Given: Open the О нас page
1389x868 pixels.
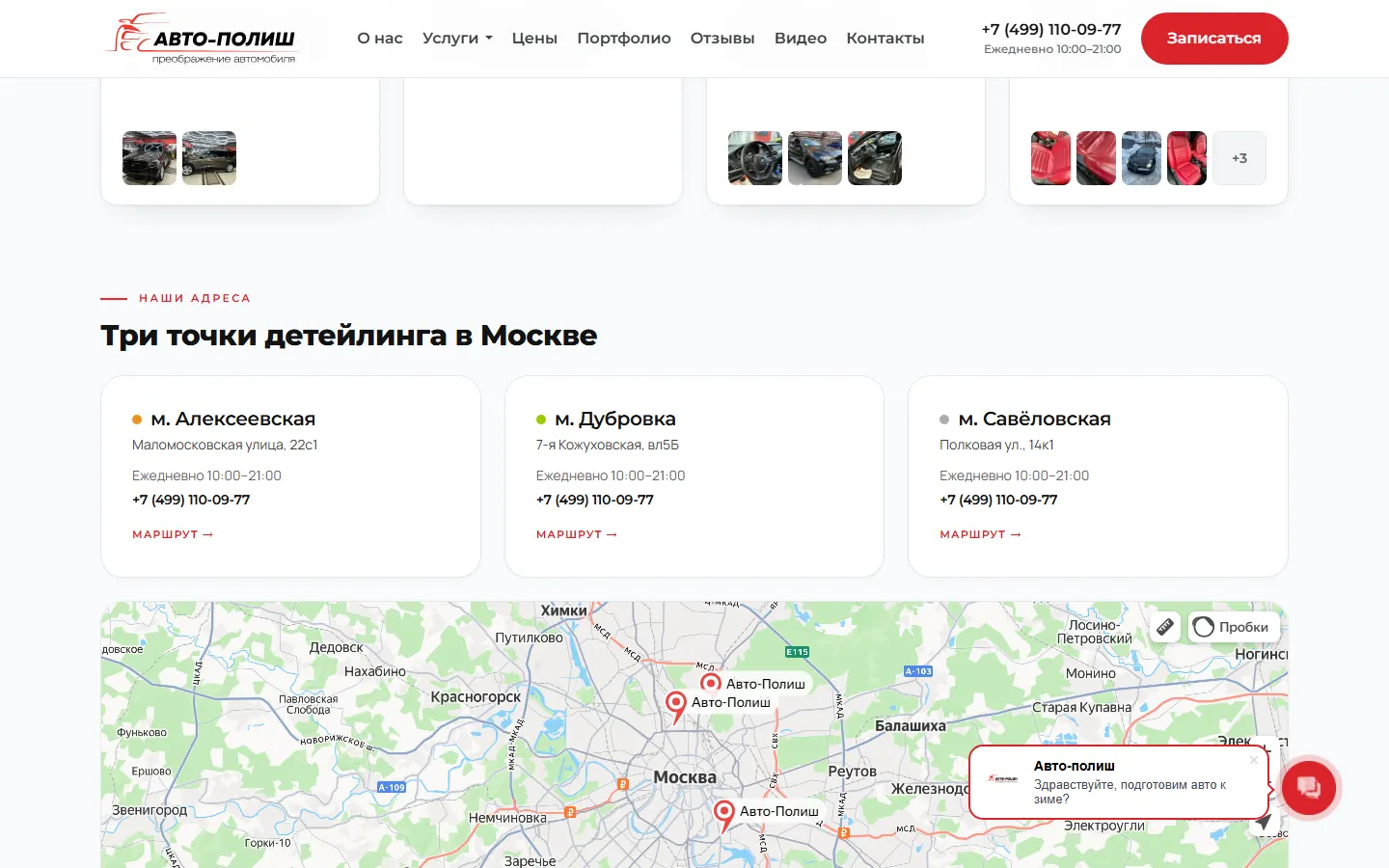Looking at the screenshot, I should pyautogui.click(x=380, y=39).
